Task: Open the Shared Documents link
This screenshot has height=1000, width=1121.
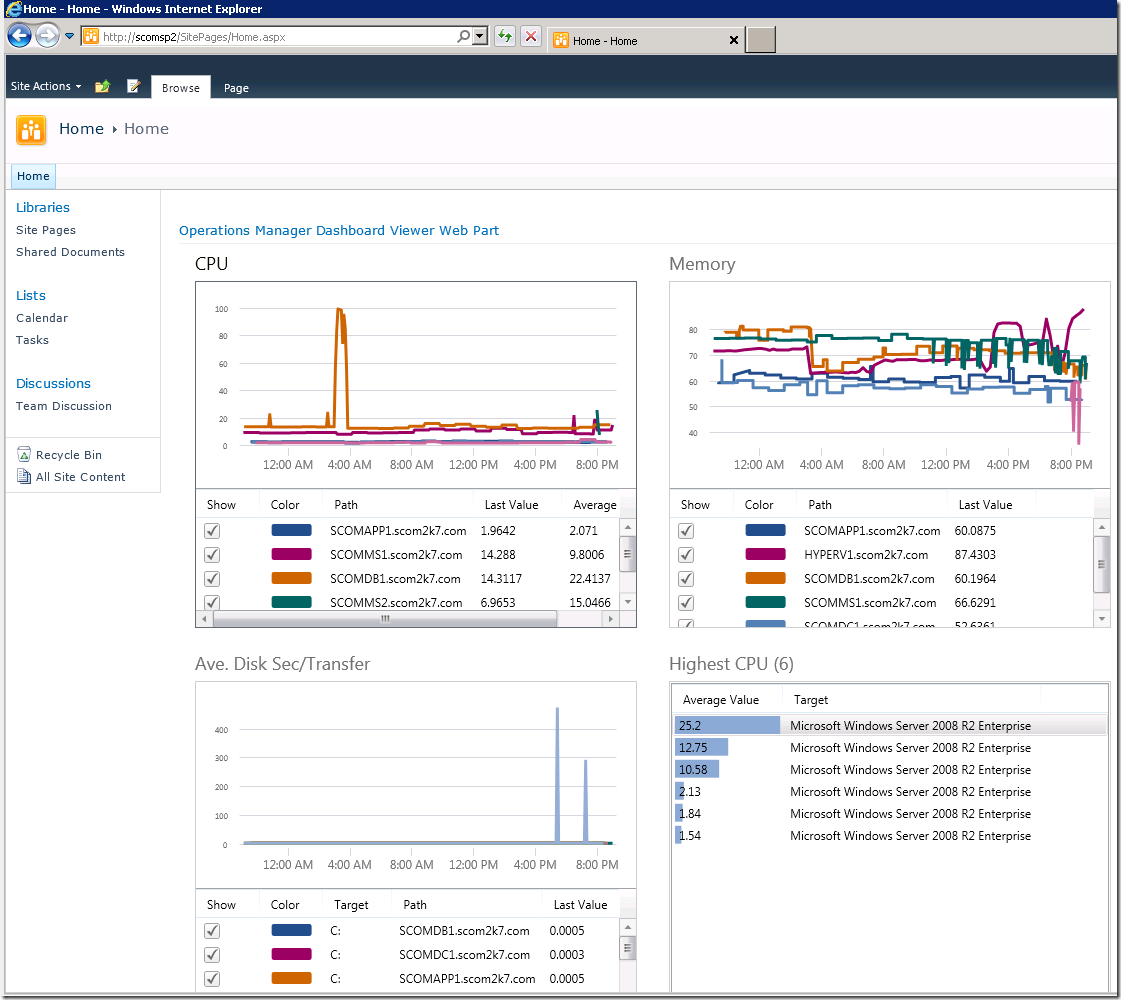Action: (70, 252)
